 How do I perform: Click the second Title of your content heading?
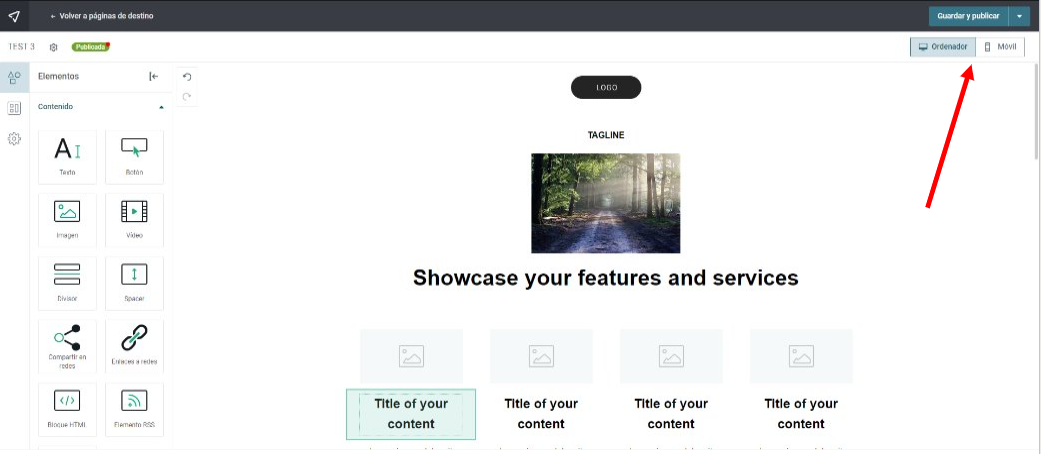[x=541, y=414]
